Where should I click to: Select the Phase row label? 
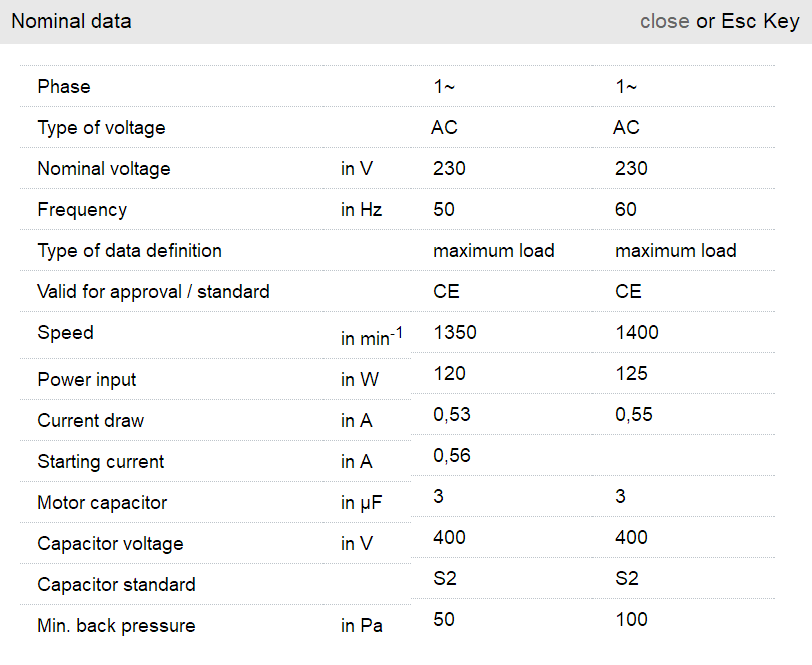(x=64, y=87)
